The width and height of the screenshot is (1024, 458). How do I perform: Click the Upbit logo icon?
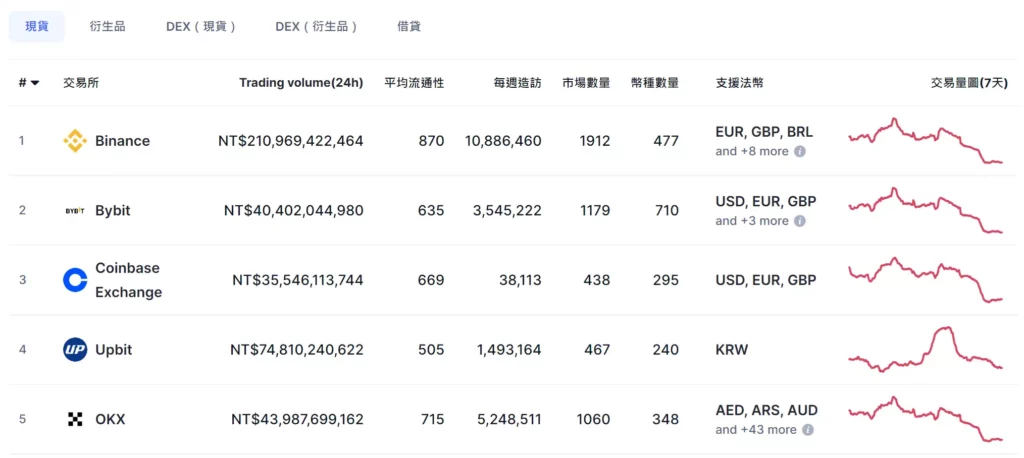75,350
